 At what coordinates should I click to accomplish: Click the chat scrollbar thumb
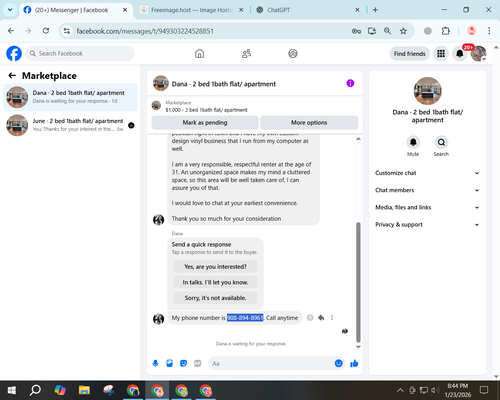coord(358,282)
